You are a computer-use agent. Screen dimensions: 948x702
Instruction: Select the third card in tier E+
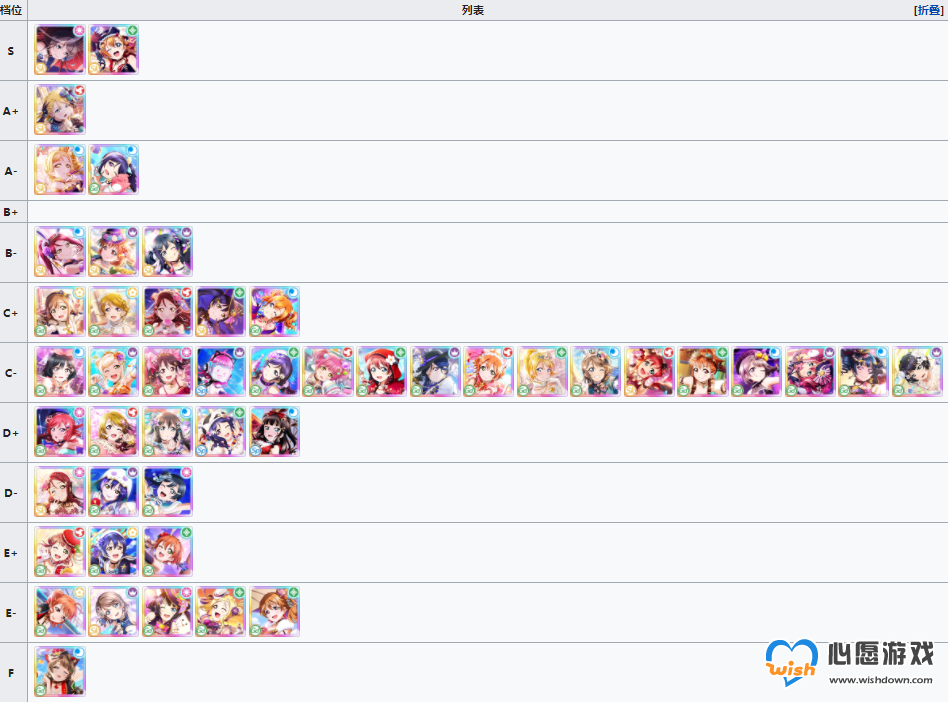point(167,551)
